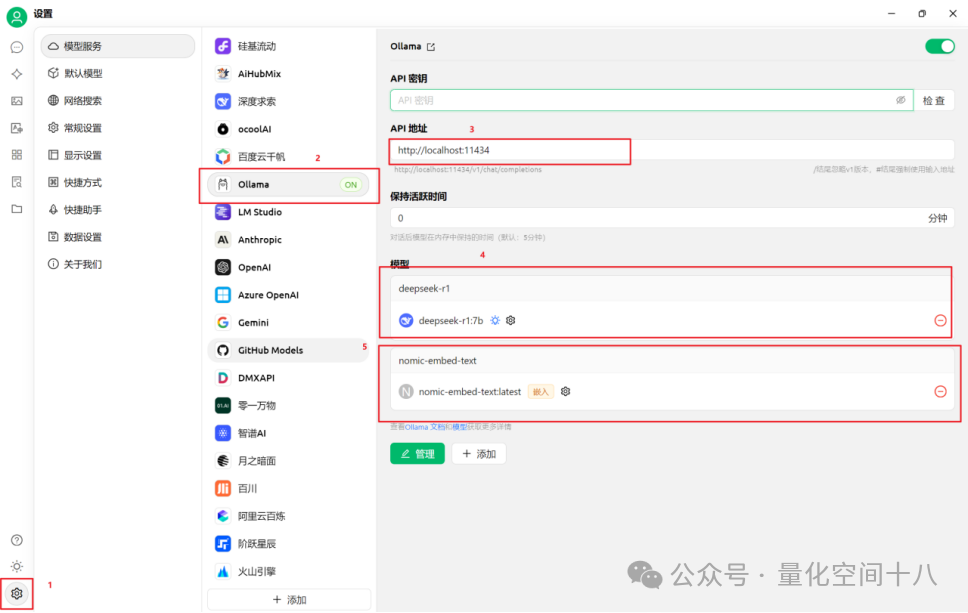Select the 深度求索 provider

pos(288,101)
